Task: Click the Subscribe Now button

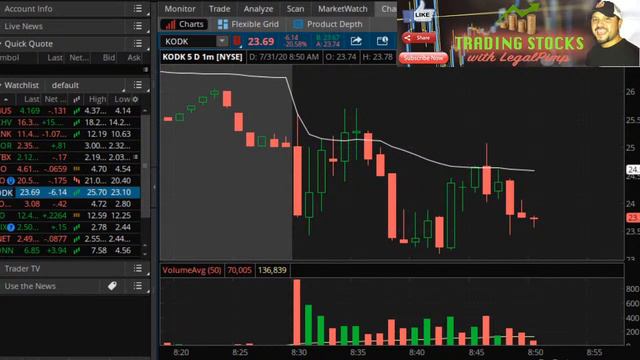Action: 423,58
